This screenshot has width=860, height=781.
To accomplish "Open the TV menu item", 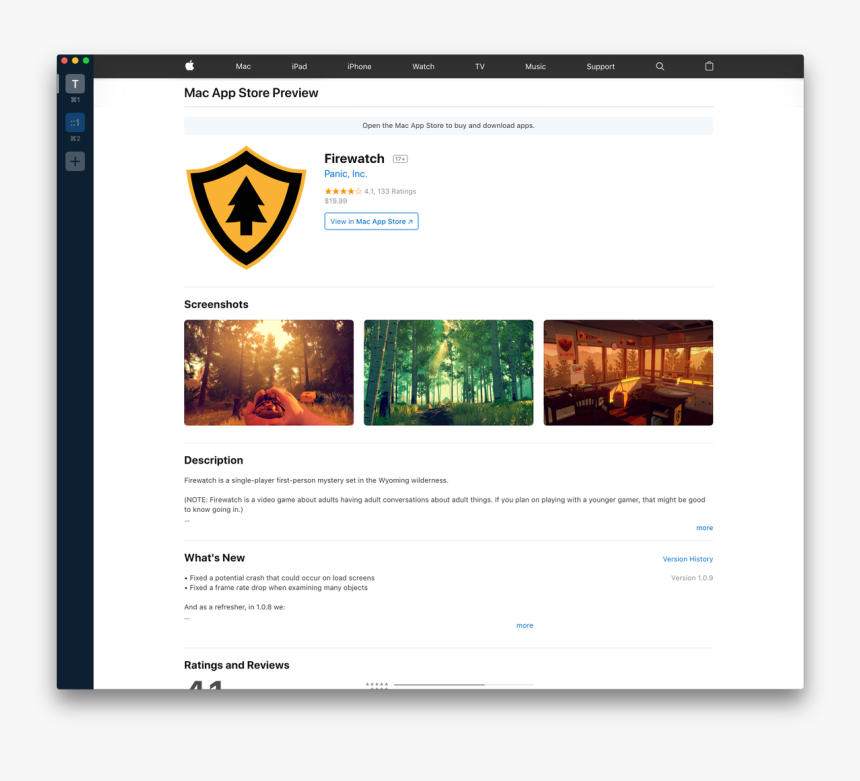I will point(479,66).
